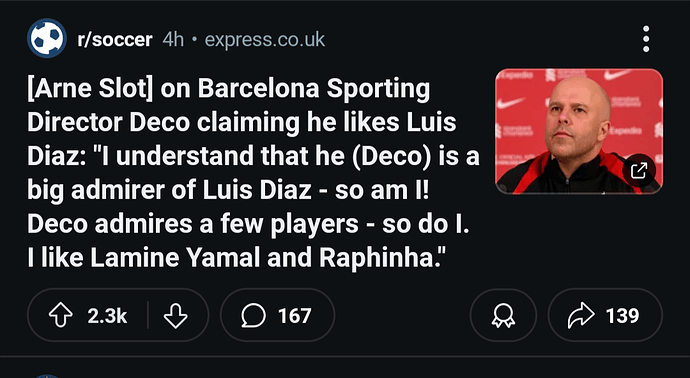Downvote the Arne Slot post
The image size is (690, 378).
click(x=176, y=316)
